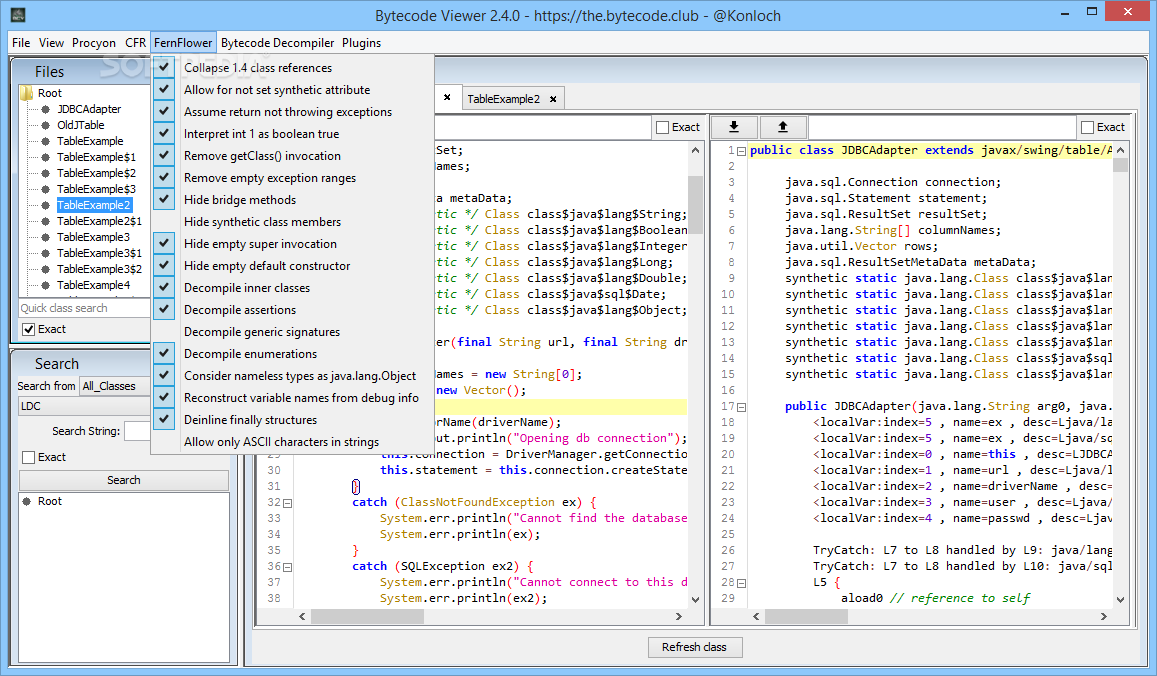Toggle Exact checkbox under Quick class search
1157x676 pixels.
coord(29,329)
